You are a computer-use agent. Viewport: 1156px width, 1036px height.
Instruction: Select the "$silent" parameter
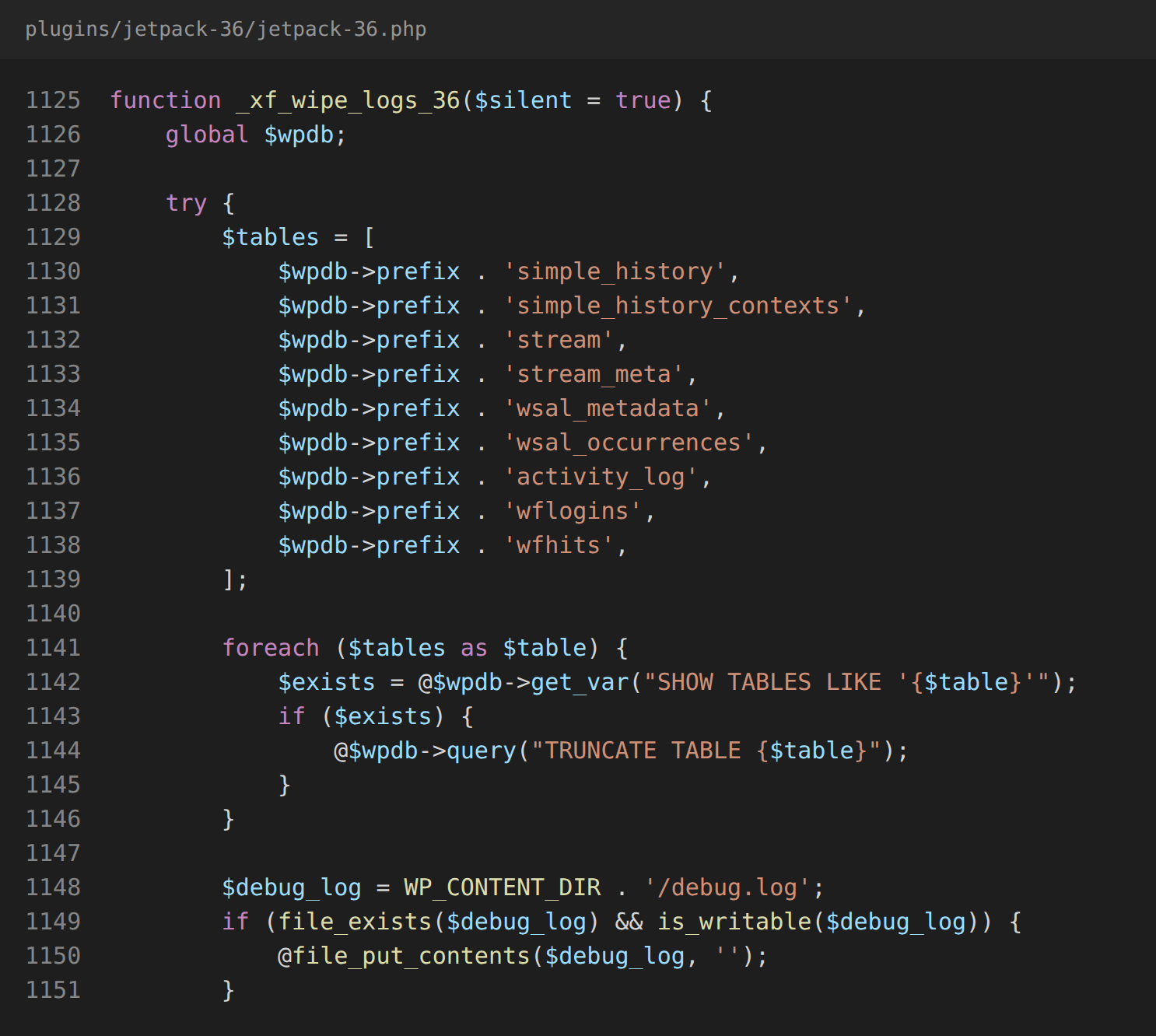(523, 100)
